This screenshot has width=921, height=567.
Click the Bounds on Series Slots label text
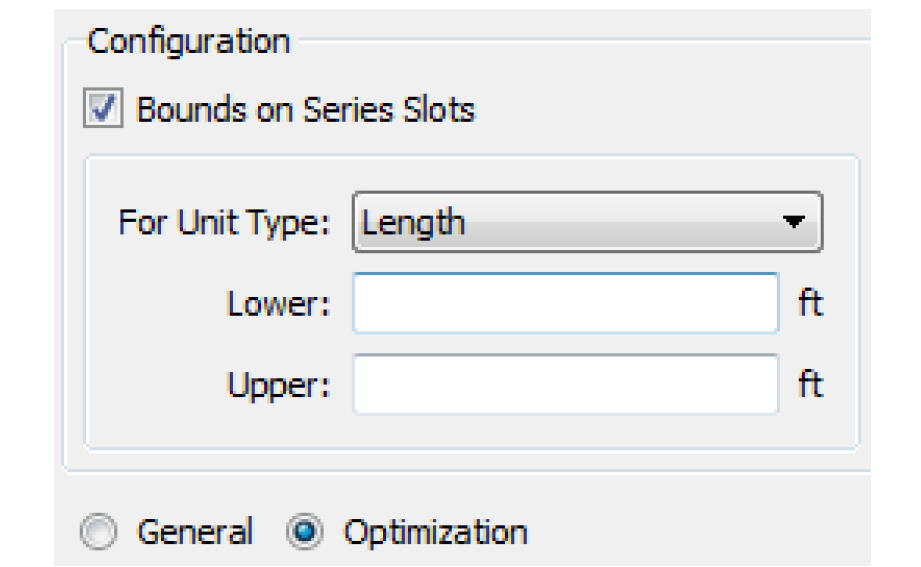click(305, 109)
